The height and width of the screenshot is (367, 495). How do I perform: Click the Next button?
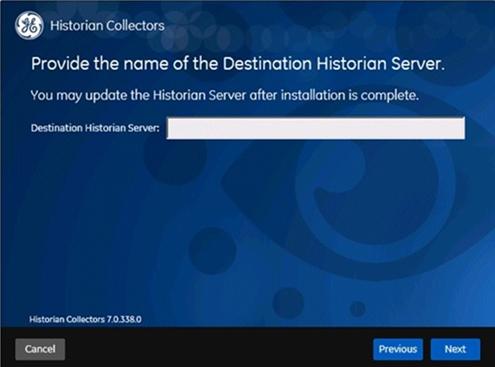point(455,349)
